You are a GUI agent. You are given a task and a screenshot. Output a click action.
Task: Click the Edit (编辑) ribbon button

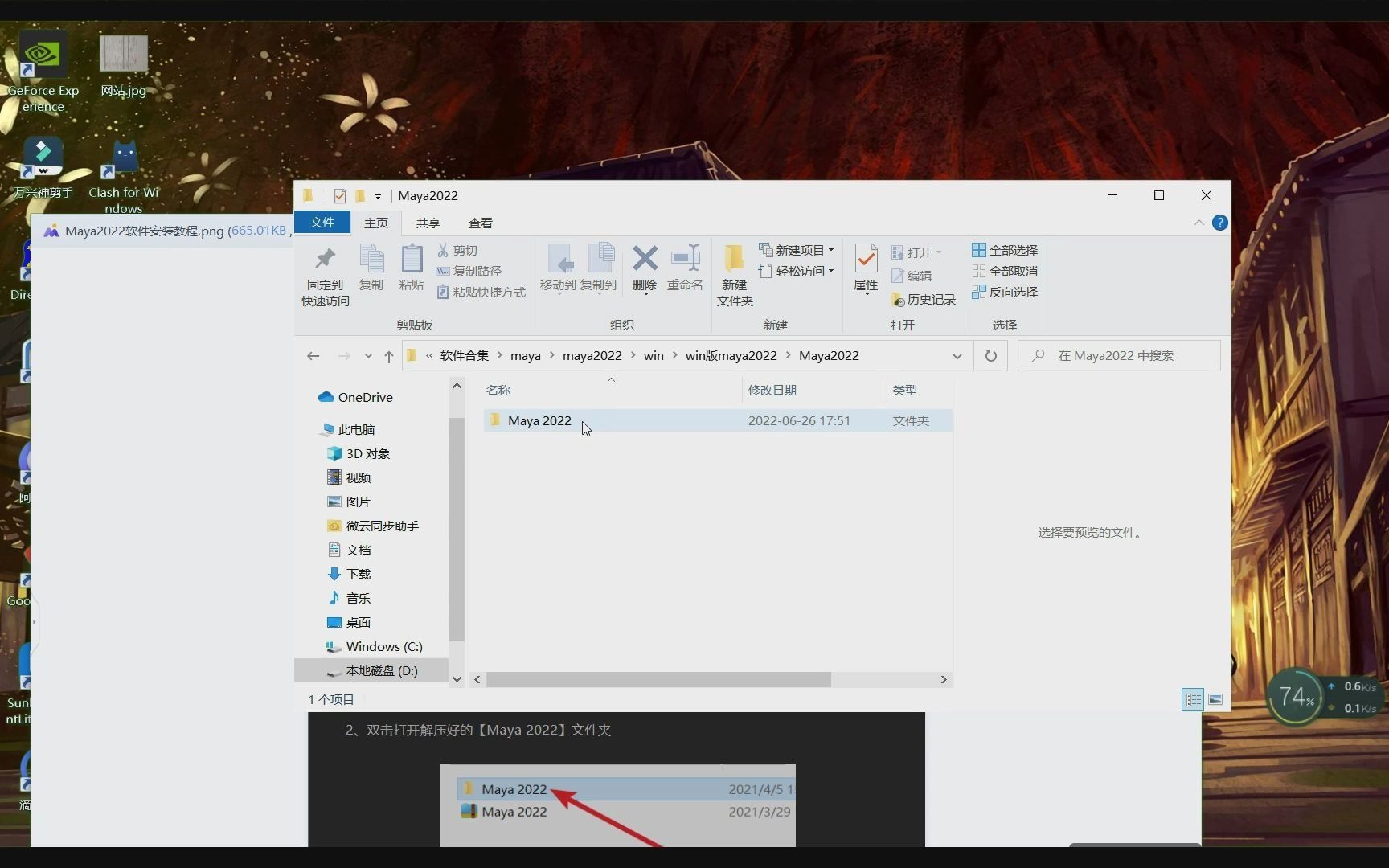pyautogui.click(x=912, y=276)
